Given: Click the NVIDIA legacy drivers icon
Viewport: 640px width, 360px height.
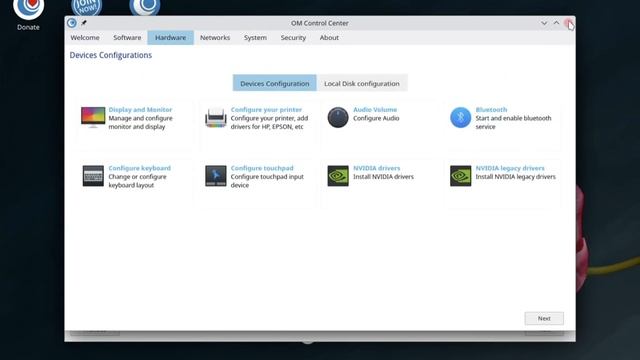Looking at the screenshot, I should point(460,176).
